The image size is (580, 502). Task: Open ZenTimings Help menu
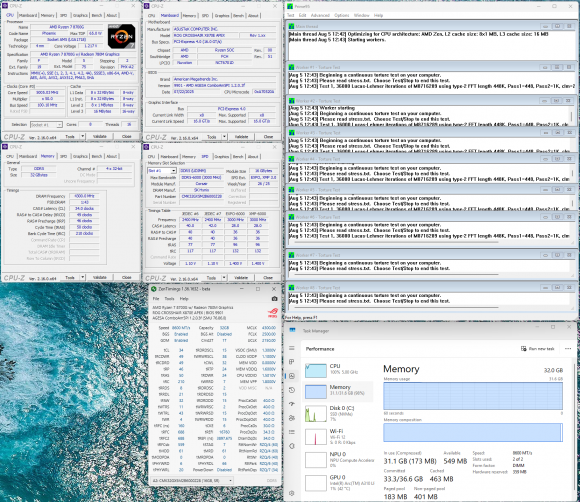click(x=184, y=299)
